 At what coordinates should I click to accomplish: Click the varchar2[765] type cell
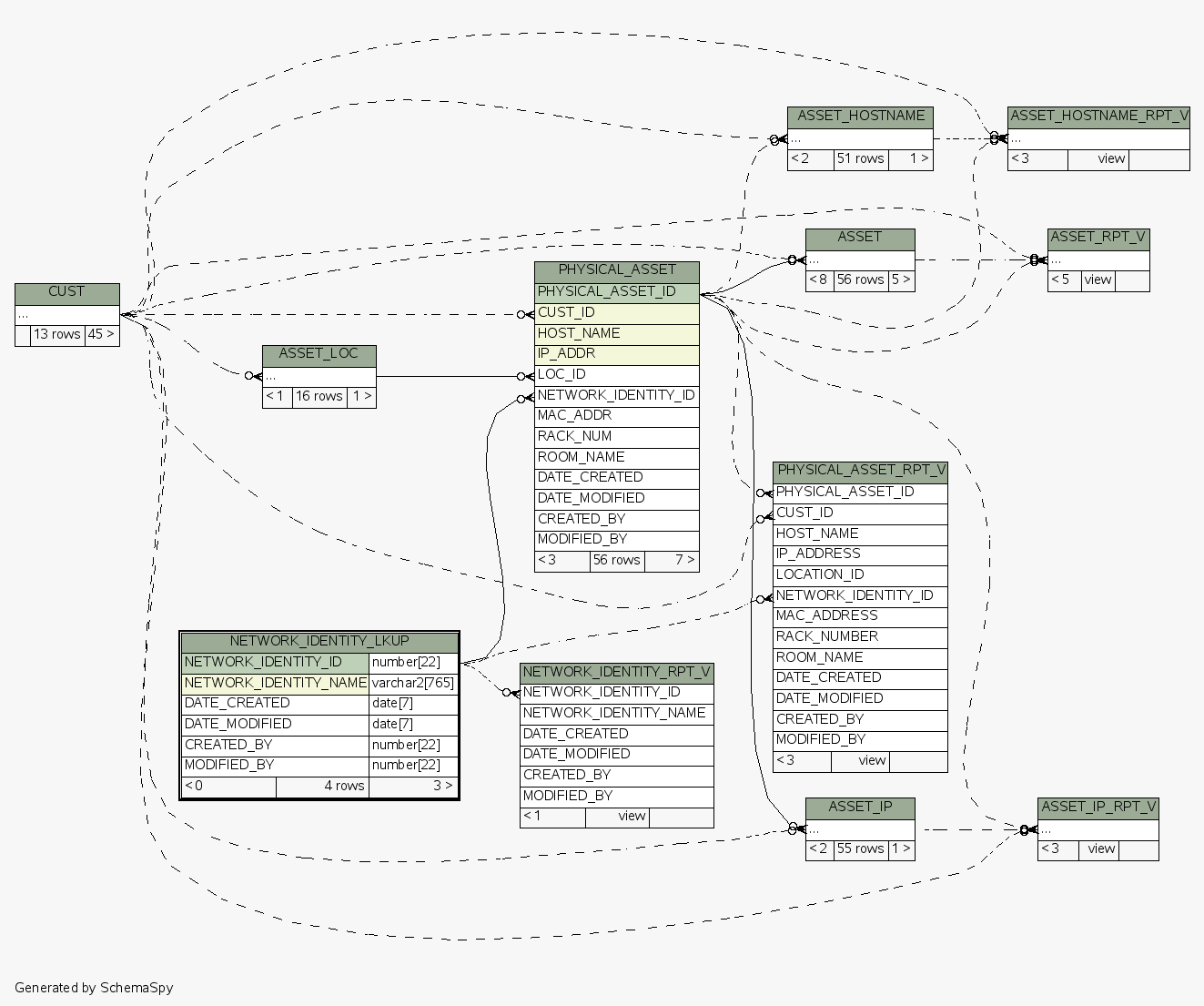[x=412, y=683]
